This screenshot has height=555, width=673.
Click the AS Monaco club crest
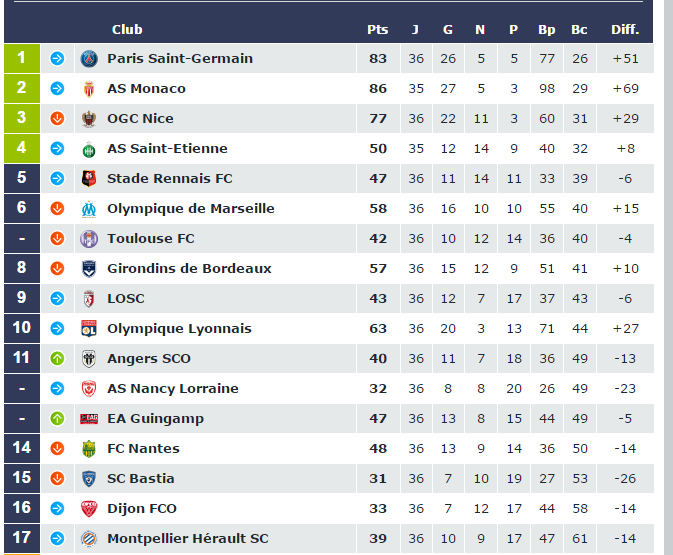pos(89,89)
